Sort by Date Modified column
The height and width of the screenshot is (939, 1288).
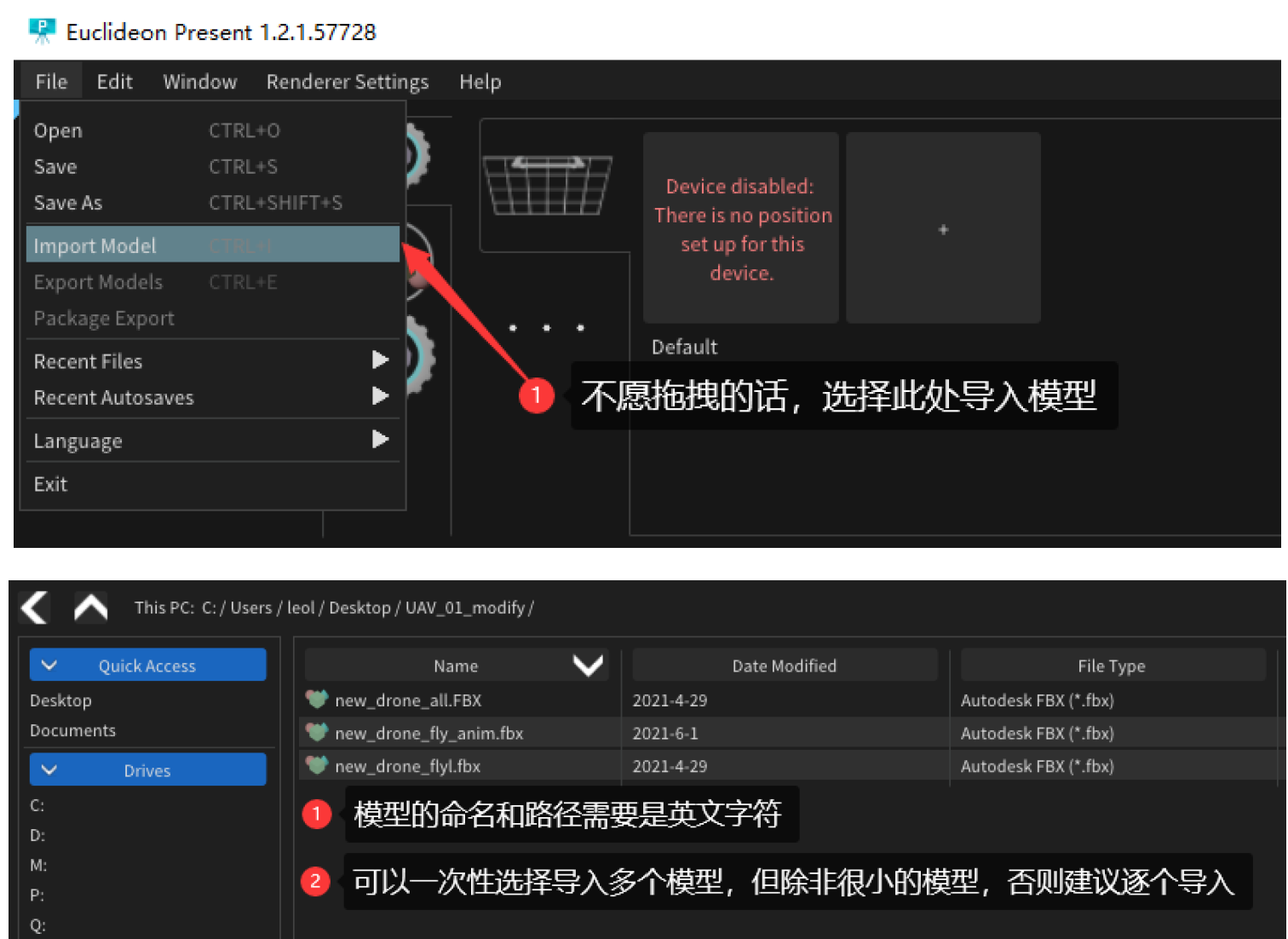(785, 665)
